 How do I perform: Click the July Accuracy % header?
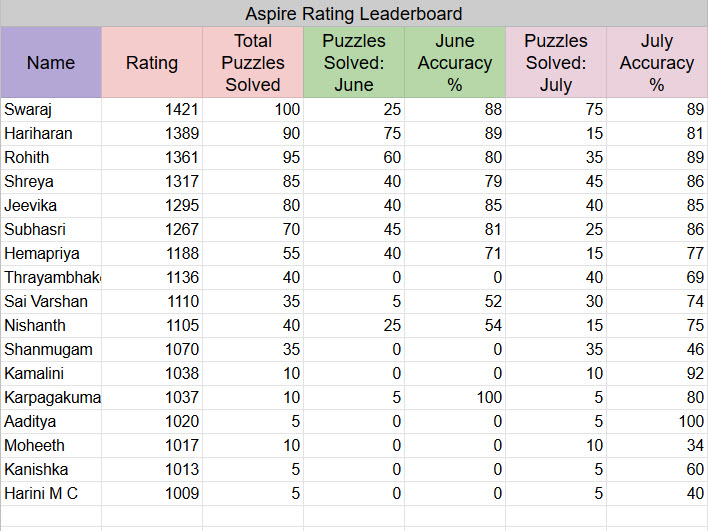coord(657,62)
